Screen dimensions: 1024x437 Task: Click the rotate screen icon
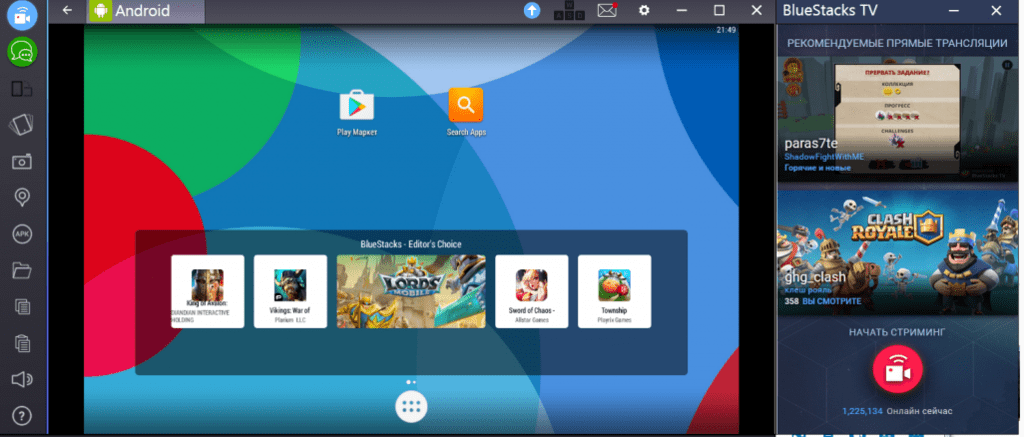22,124
